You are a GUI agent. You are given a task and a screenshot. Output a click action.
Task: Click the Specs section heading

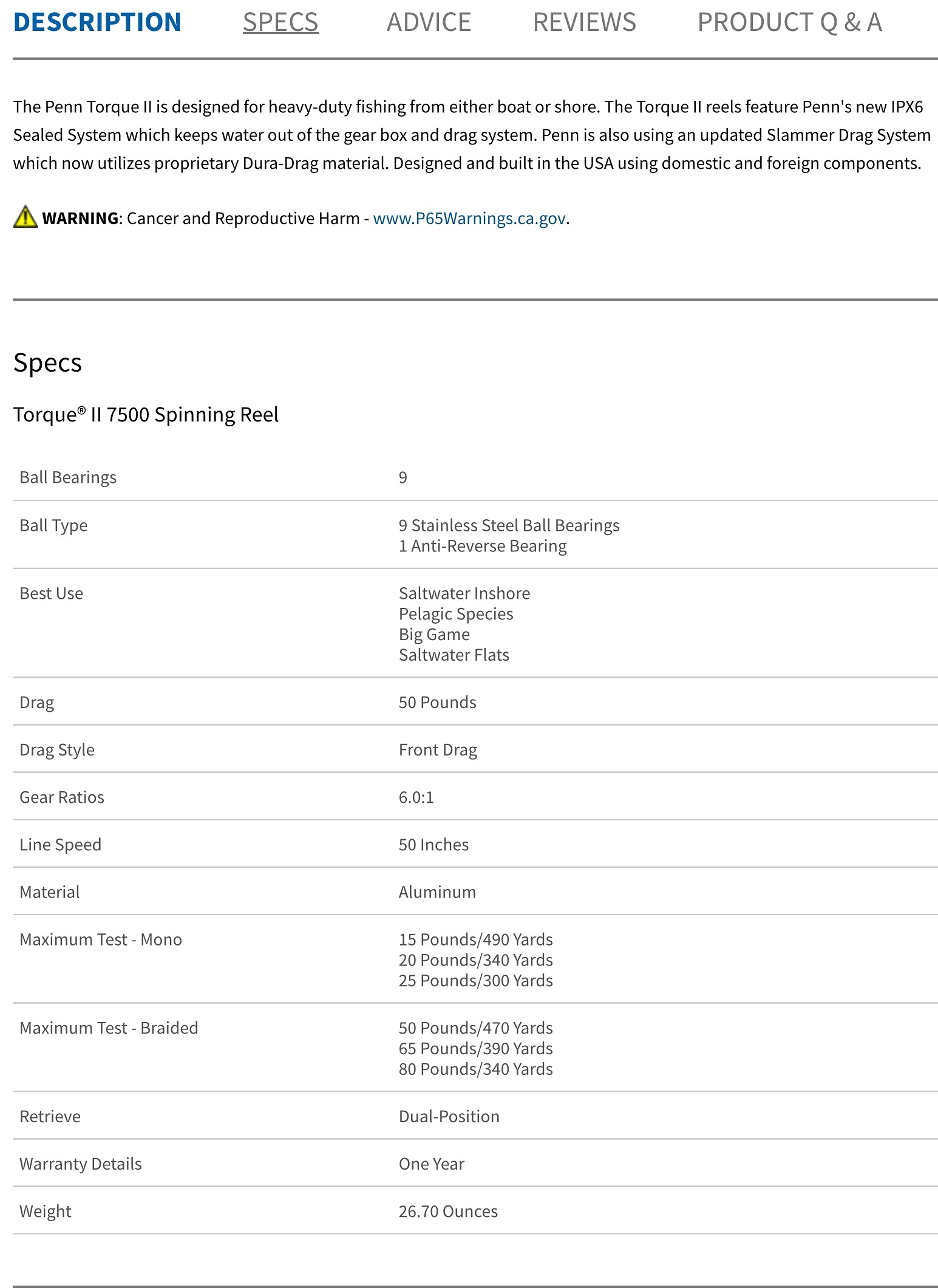[x=47, y=363]
